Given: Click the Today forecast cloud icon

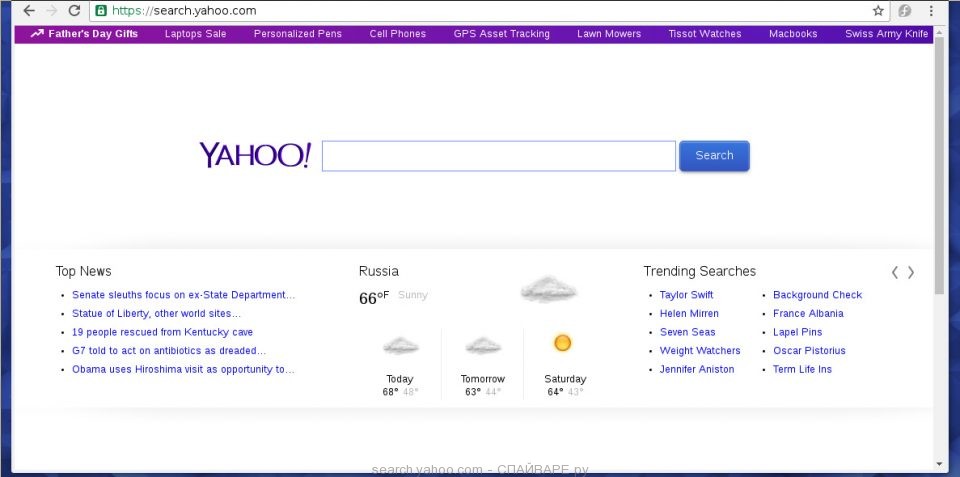Looking at the screenshot, I should [400, 346].
